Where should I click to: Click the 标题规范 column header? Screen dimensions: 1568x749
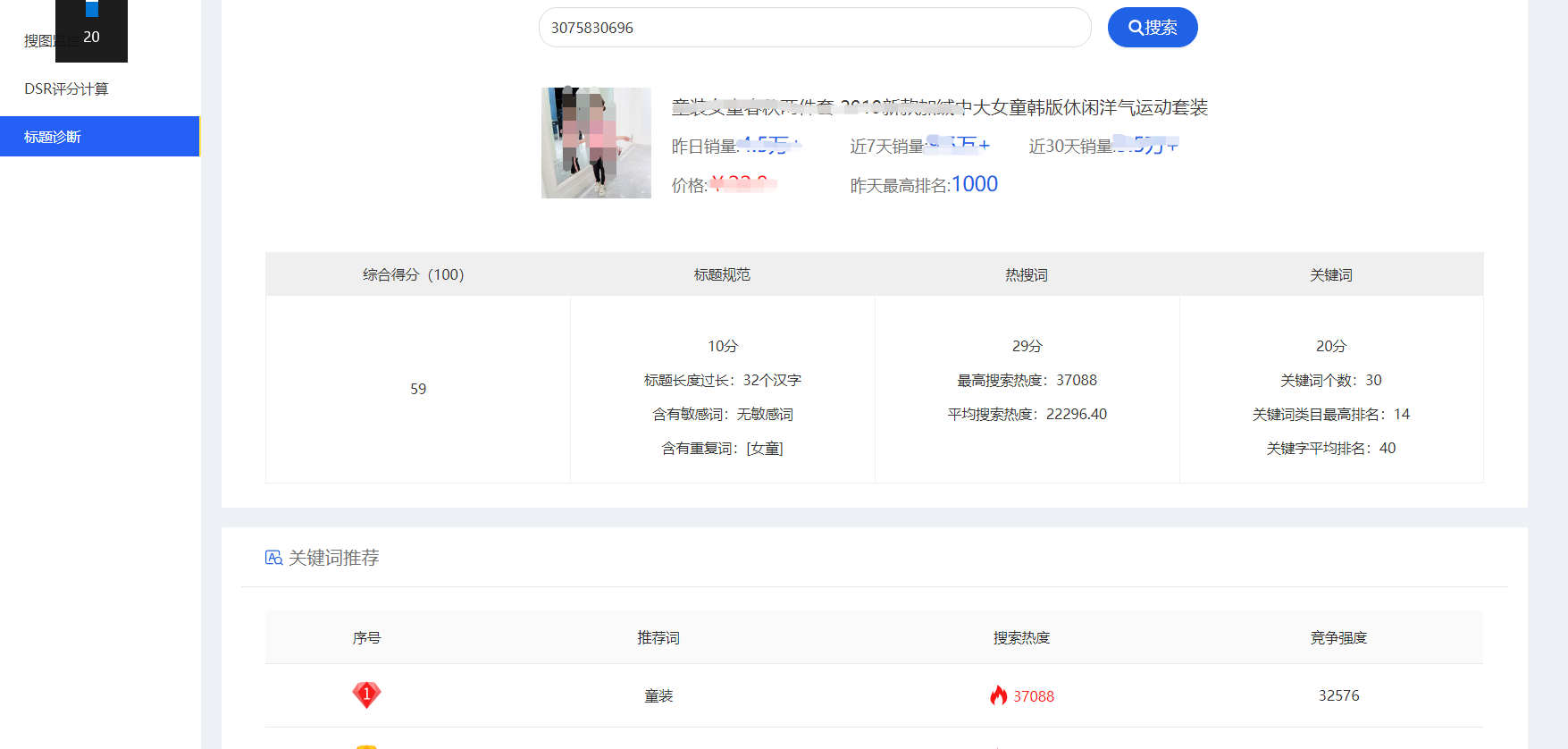pos(722,274)
